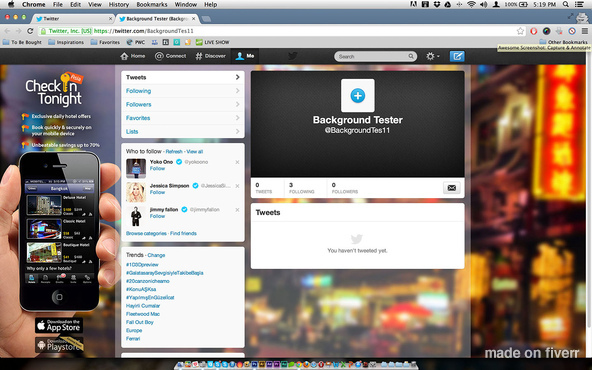
Task: Click jimmy fallon's avatar thumbnail
Action: (136, 216)
